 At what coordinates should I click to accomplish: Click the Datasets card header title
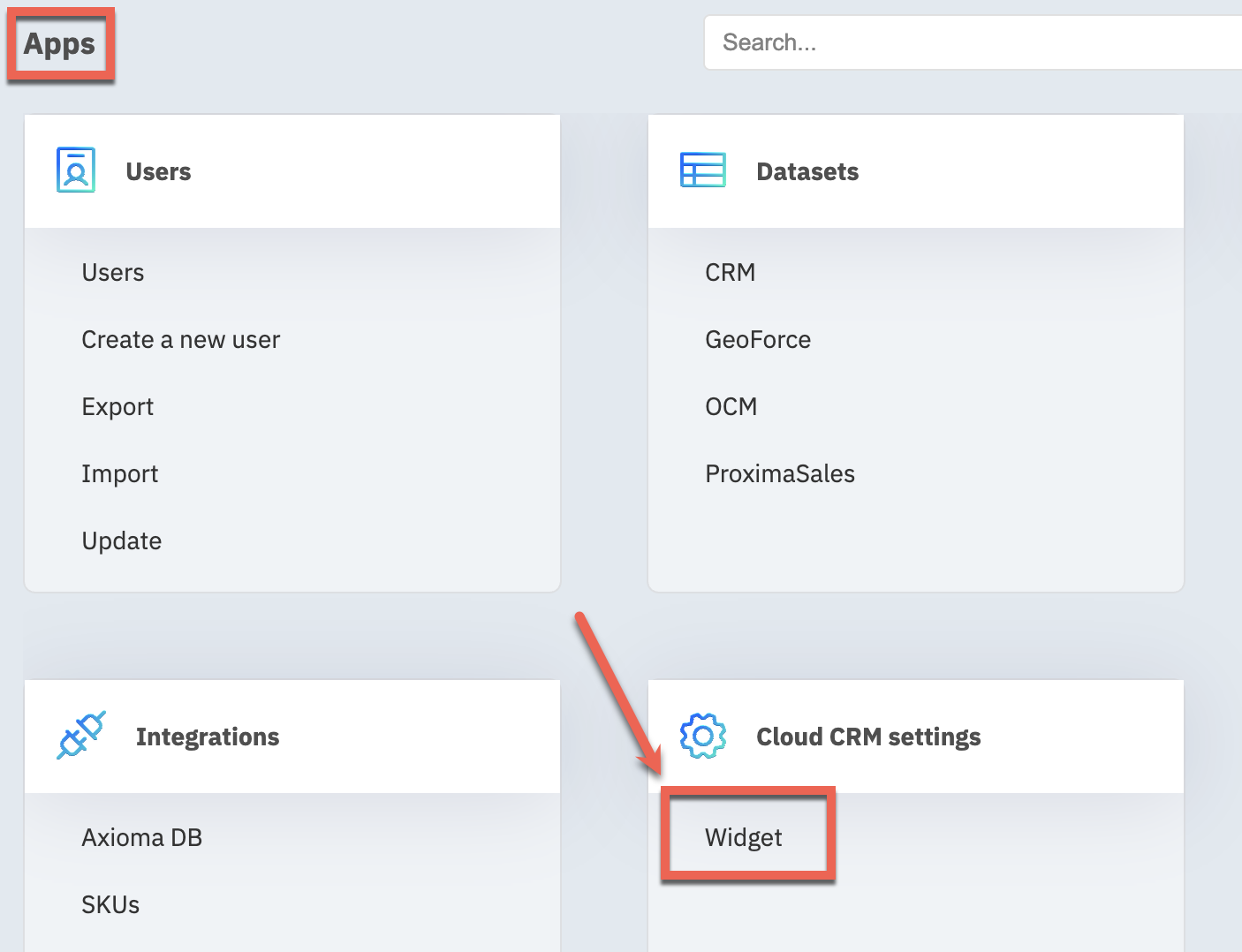click(807, 171)
